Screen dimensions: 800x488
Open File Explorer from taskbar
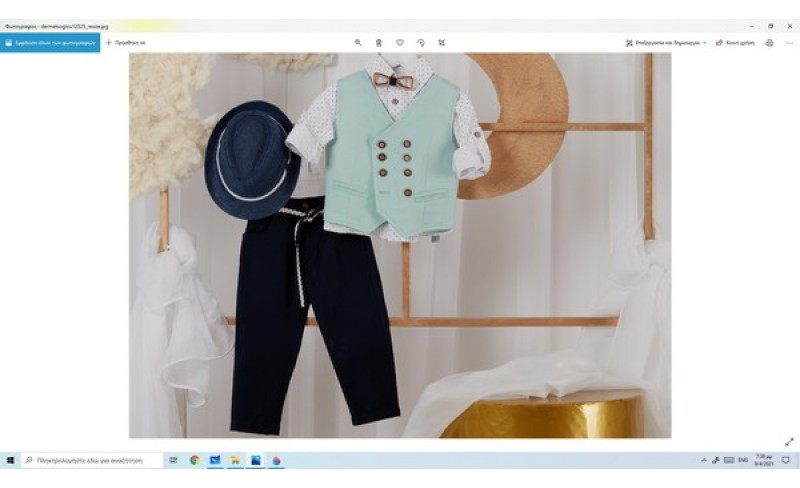235,460
